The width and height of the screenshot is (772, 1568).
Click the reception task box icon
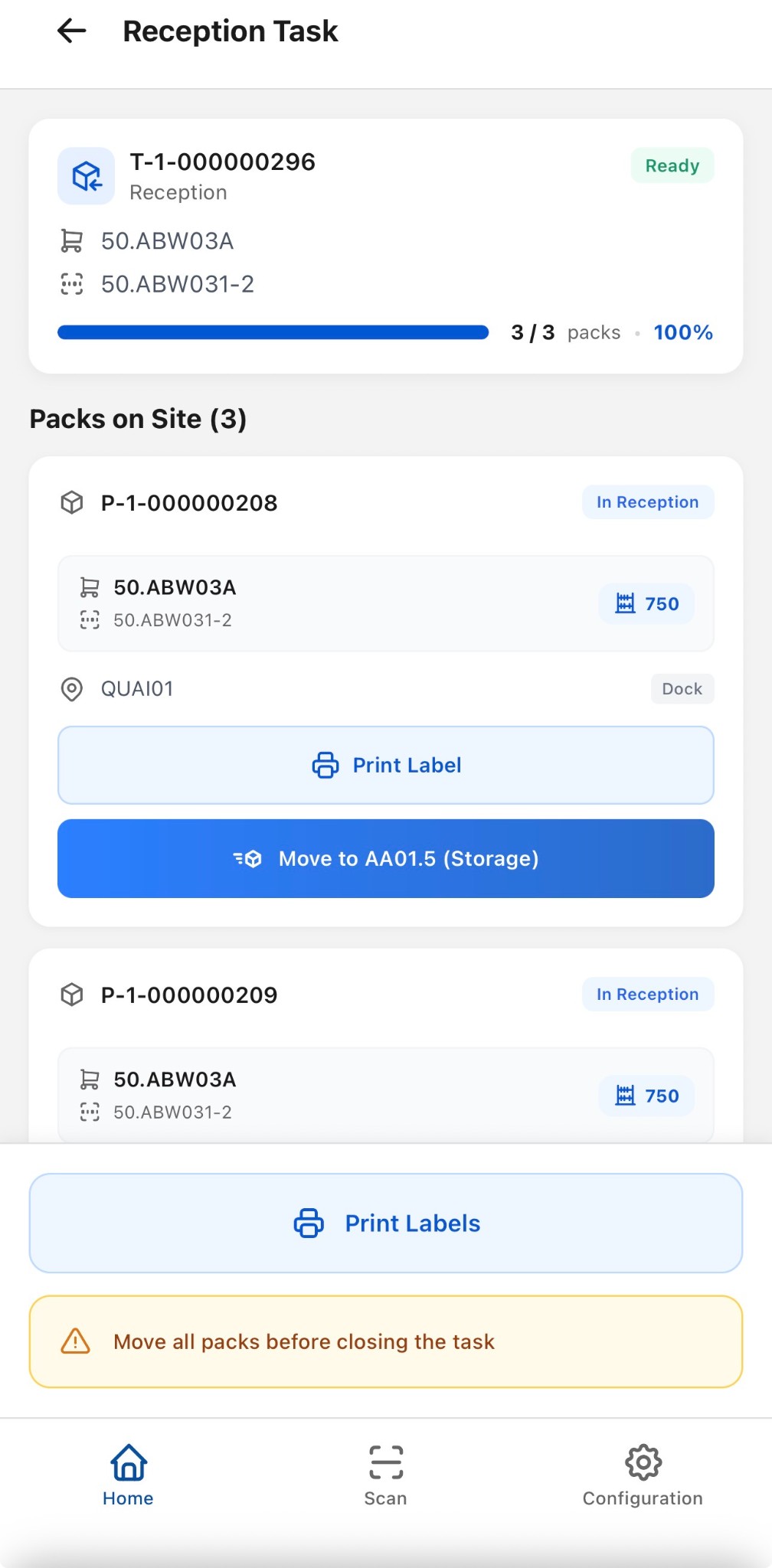point(87,176)
